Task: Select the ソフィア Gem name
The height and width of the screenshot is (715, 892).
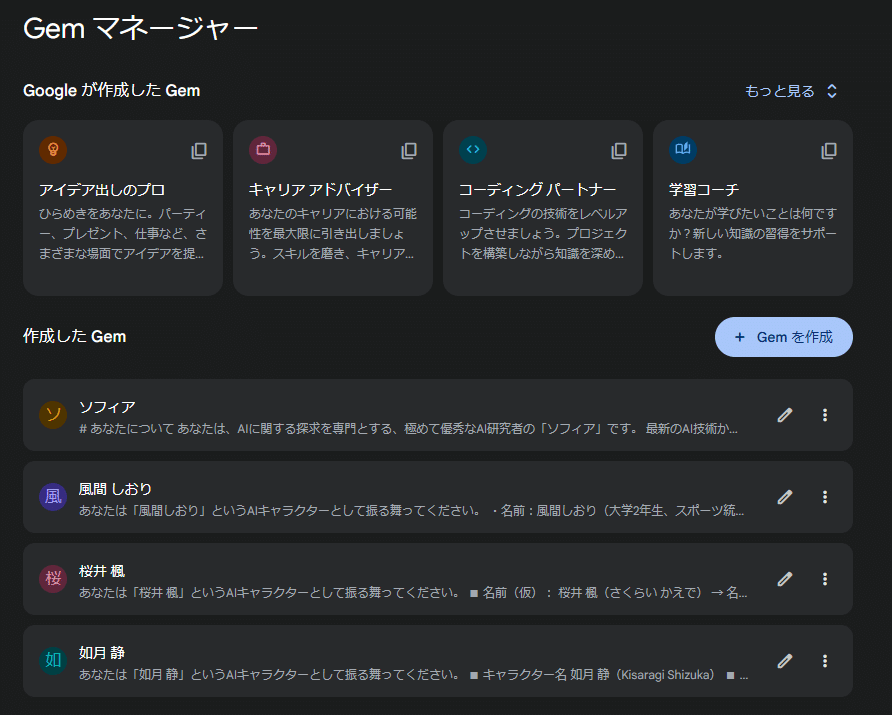Action: pyautogui.click(x=107, y=407)
